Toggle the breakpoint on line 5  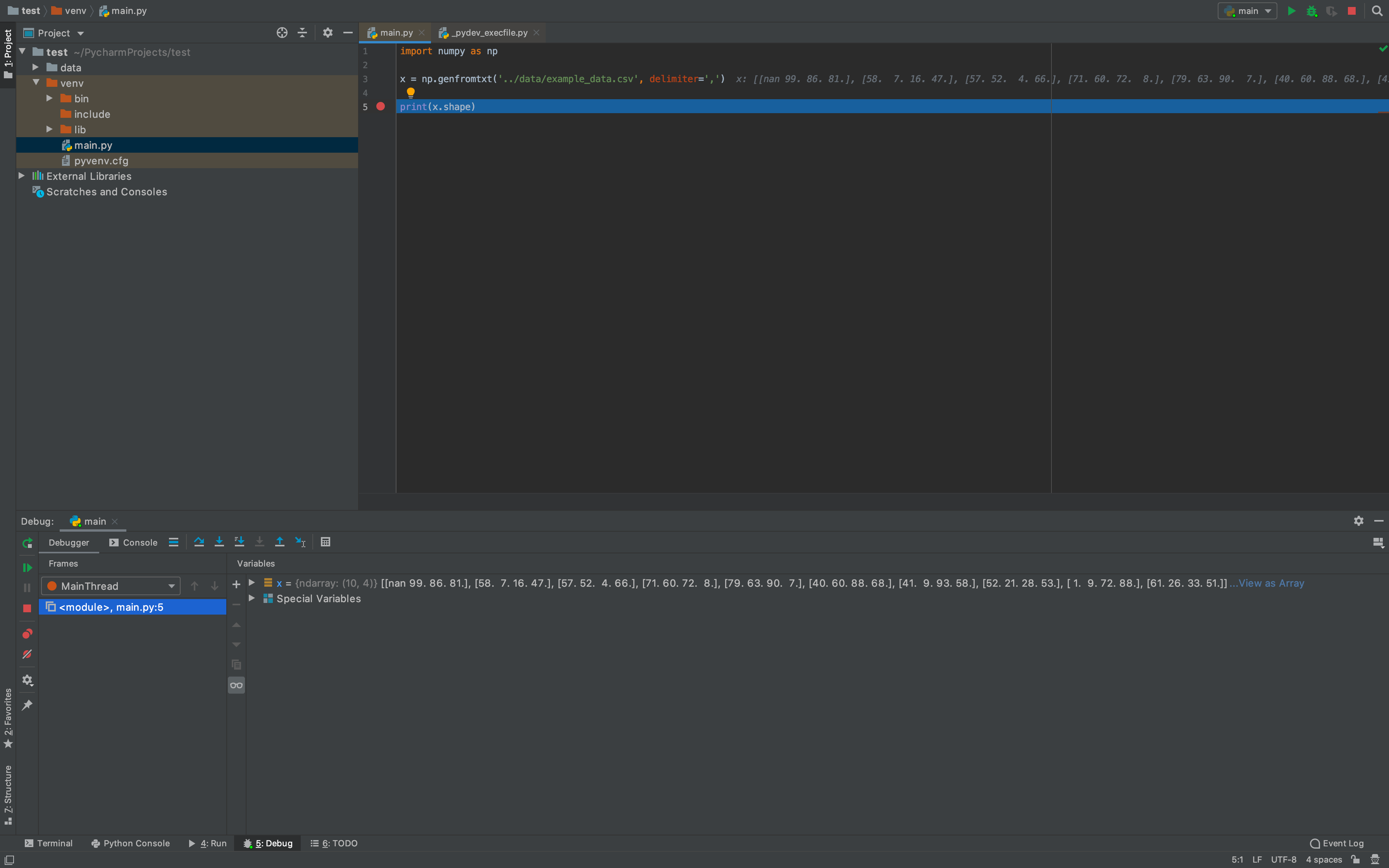coord(381,107)
